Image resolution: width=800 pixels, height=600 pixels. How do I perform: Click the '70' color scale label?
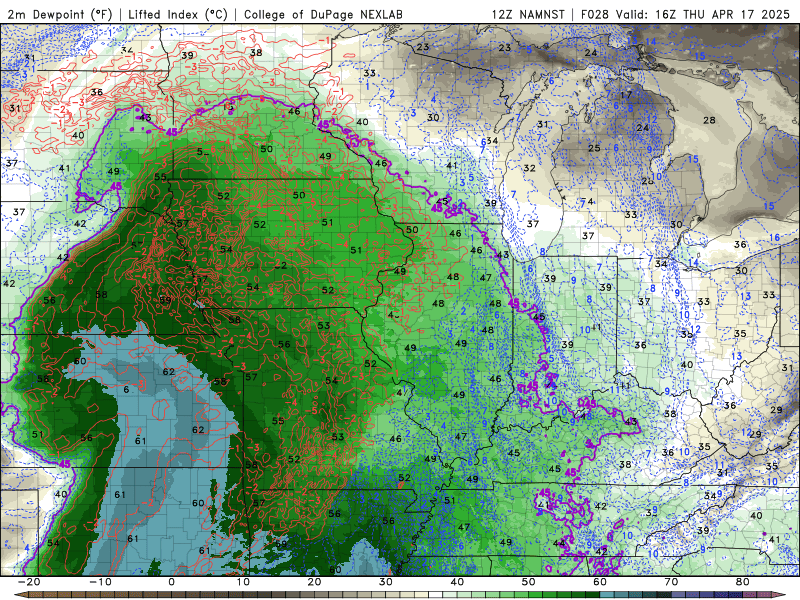(x=671, y=582)
